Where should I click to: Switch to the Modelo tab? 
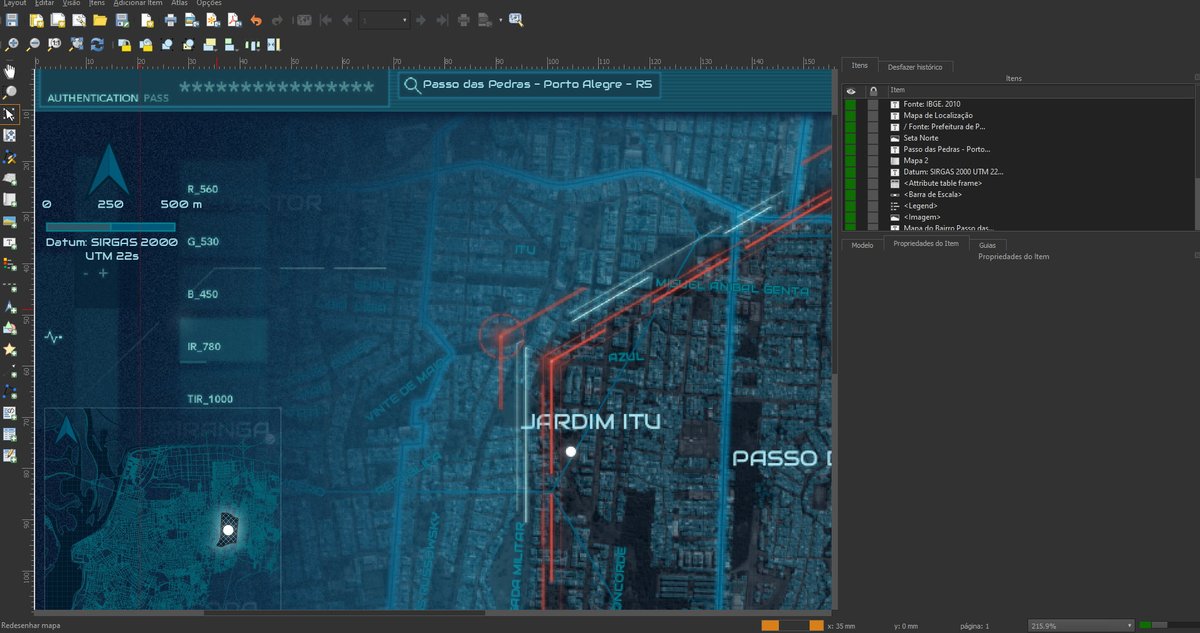862,244
